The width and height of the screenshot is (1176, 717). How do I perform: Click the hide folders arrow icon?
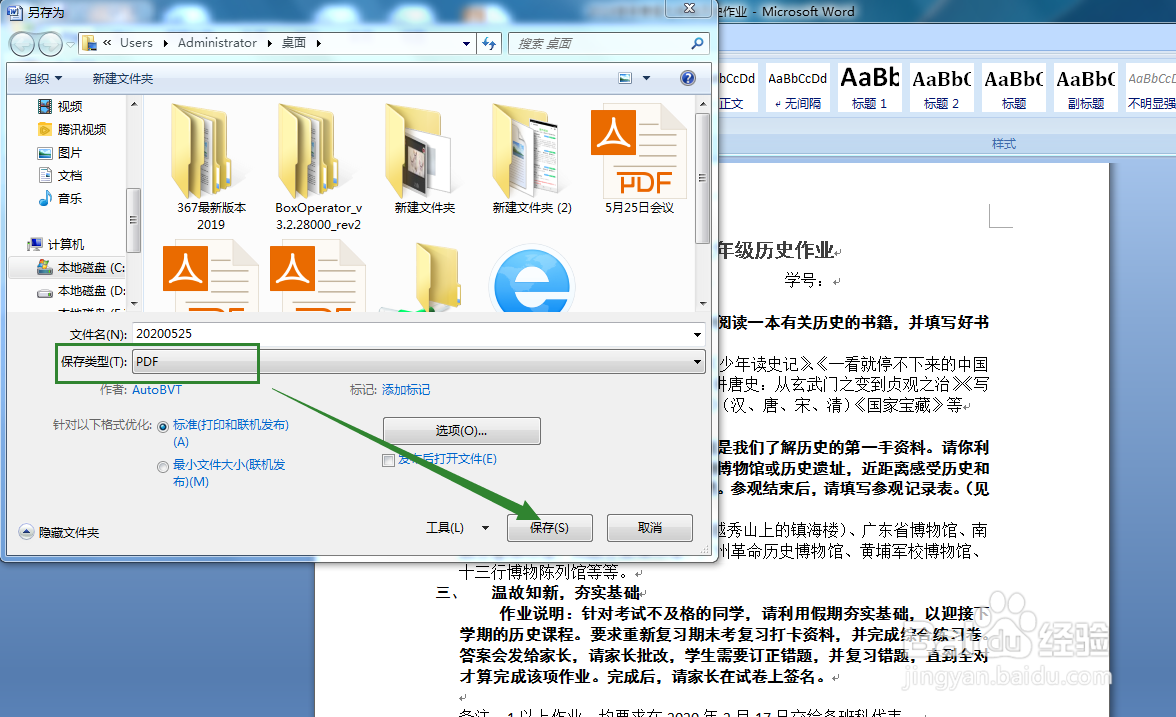[26, 532]
